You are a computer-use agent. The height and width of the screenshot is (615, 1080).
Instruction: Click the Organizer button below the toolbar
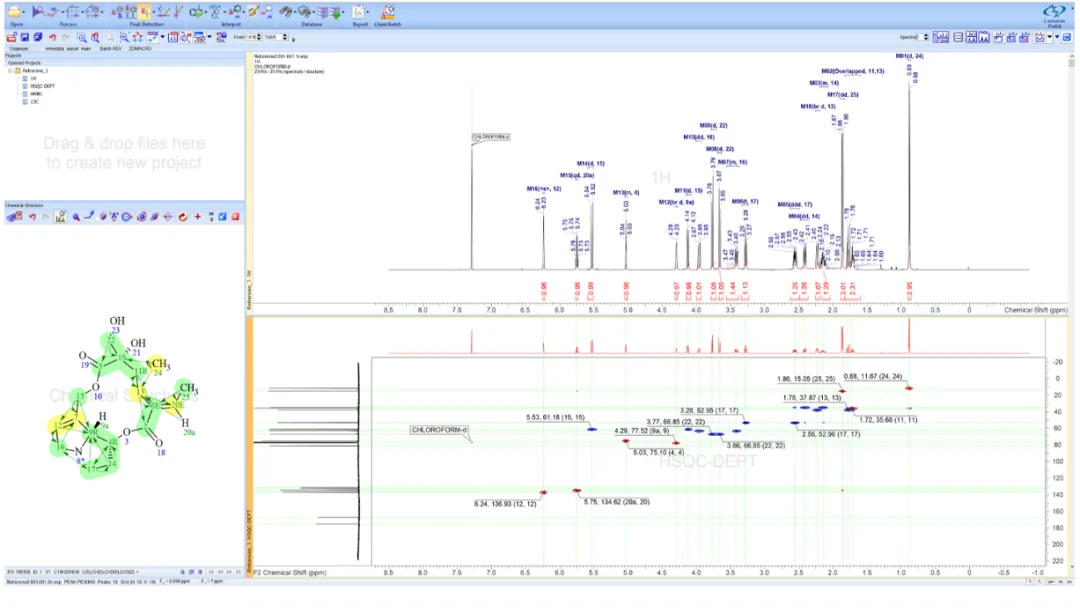[19, 49]
